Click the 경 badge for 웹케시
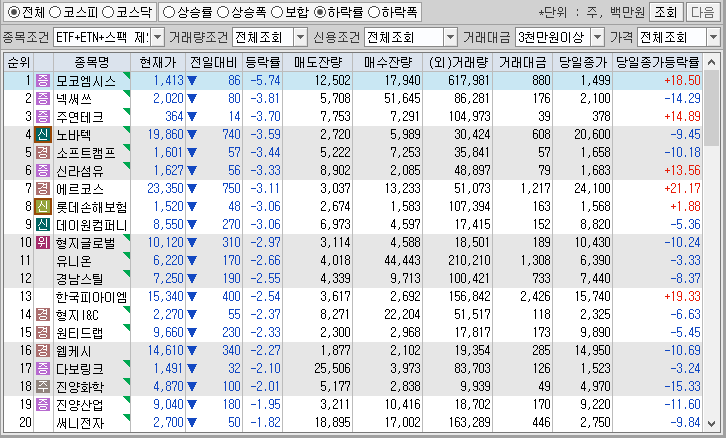The width and height of the screenshot is (726, 438). pos(43,350)
